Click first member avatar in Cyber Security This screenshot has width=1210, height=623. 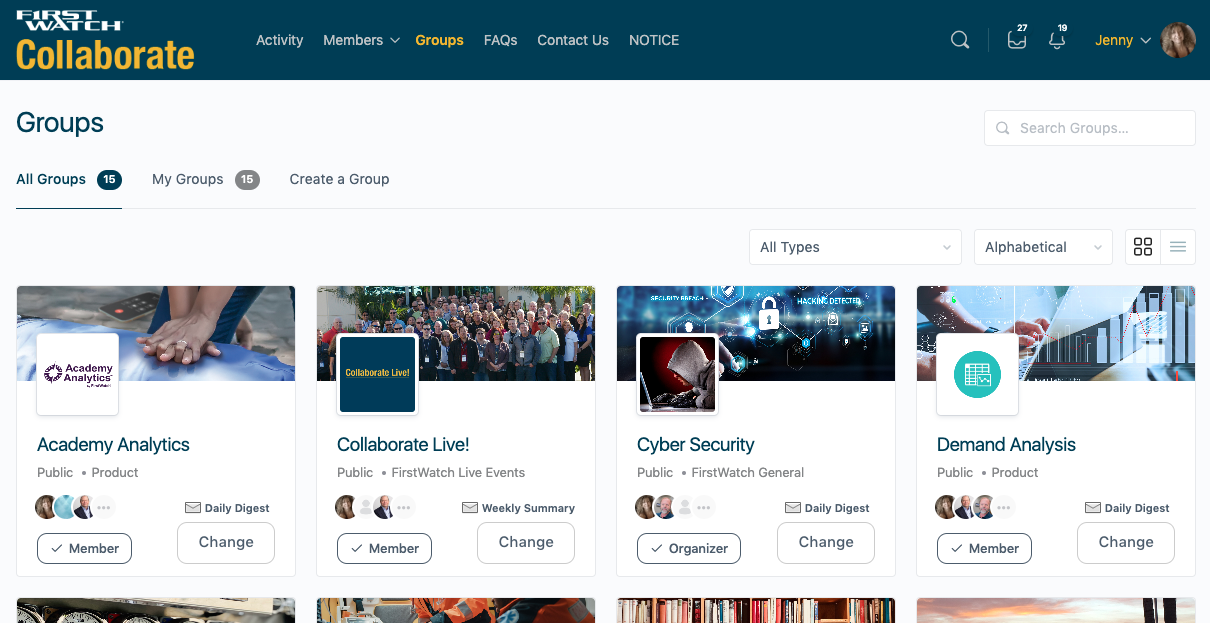[647, 507]
